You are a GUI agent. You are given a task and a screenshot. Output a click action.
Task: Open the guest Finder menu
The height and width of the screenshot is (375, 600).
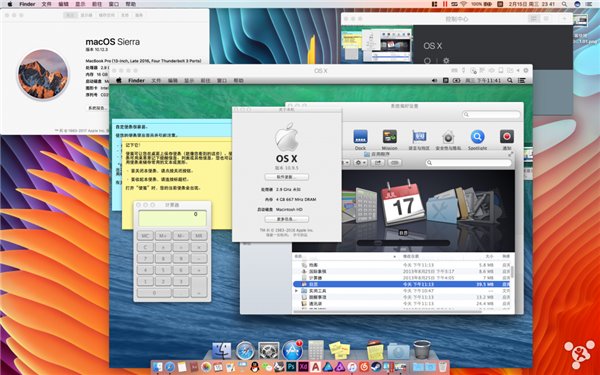click(136, 80)
